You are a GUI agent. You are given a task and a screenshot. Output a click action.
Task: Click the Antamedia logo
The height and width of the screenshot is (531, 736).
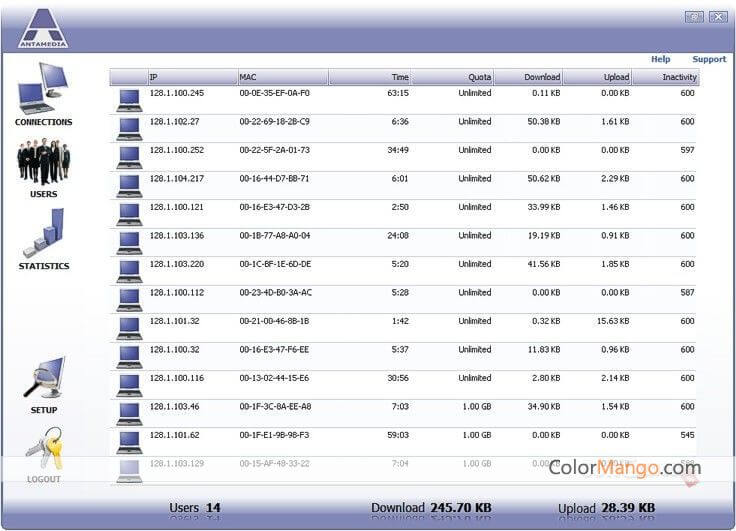[x=43, y=28]
